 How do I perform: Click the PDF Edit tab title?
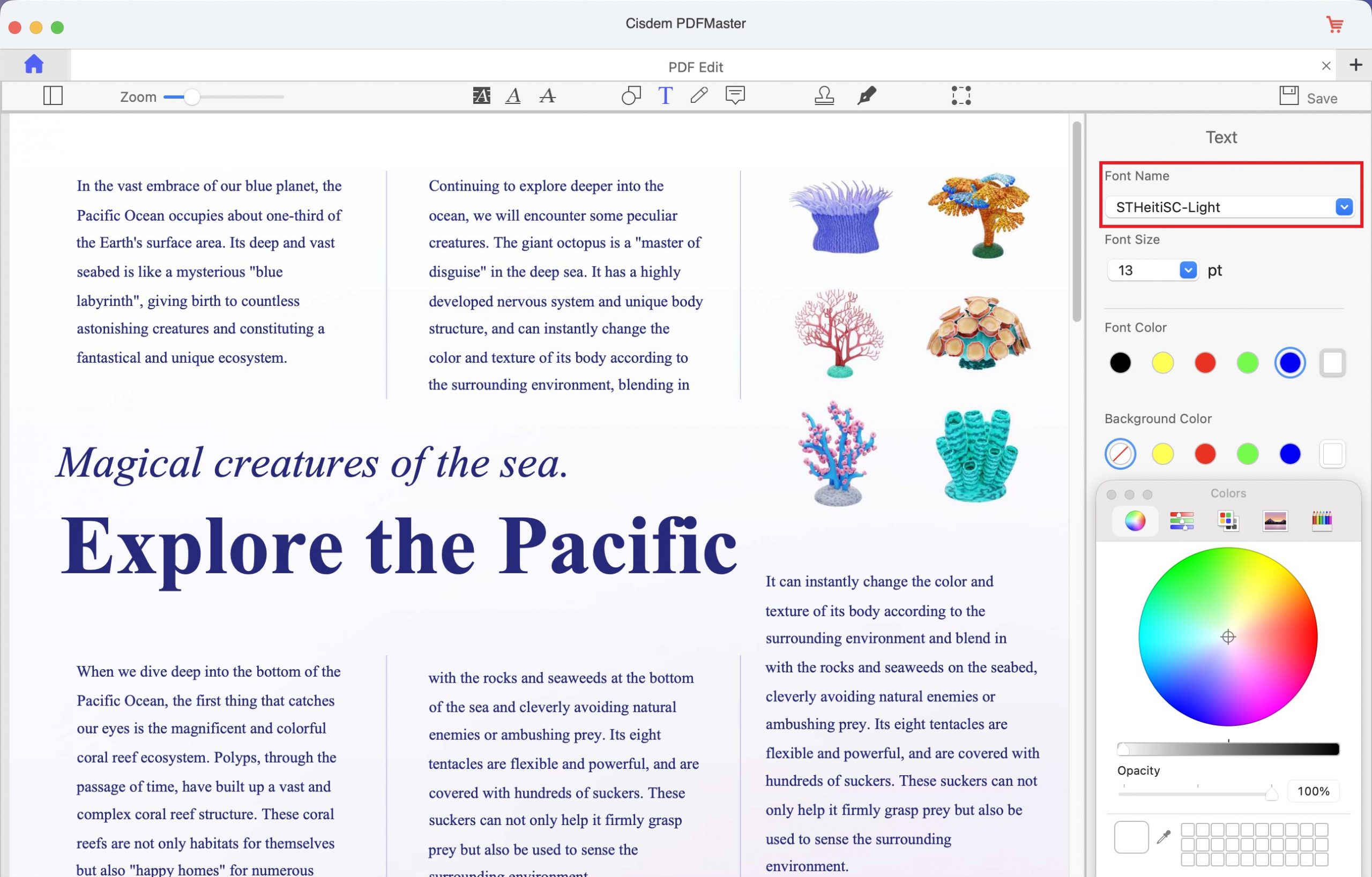[x=696, y=67]
